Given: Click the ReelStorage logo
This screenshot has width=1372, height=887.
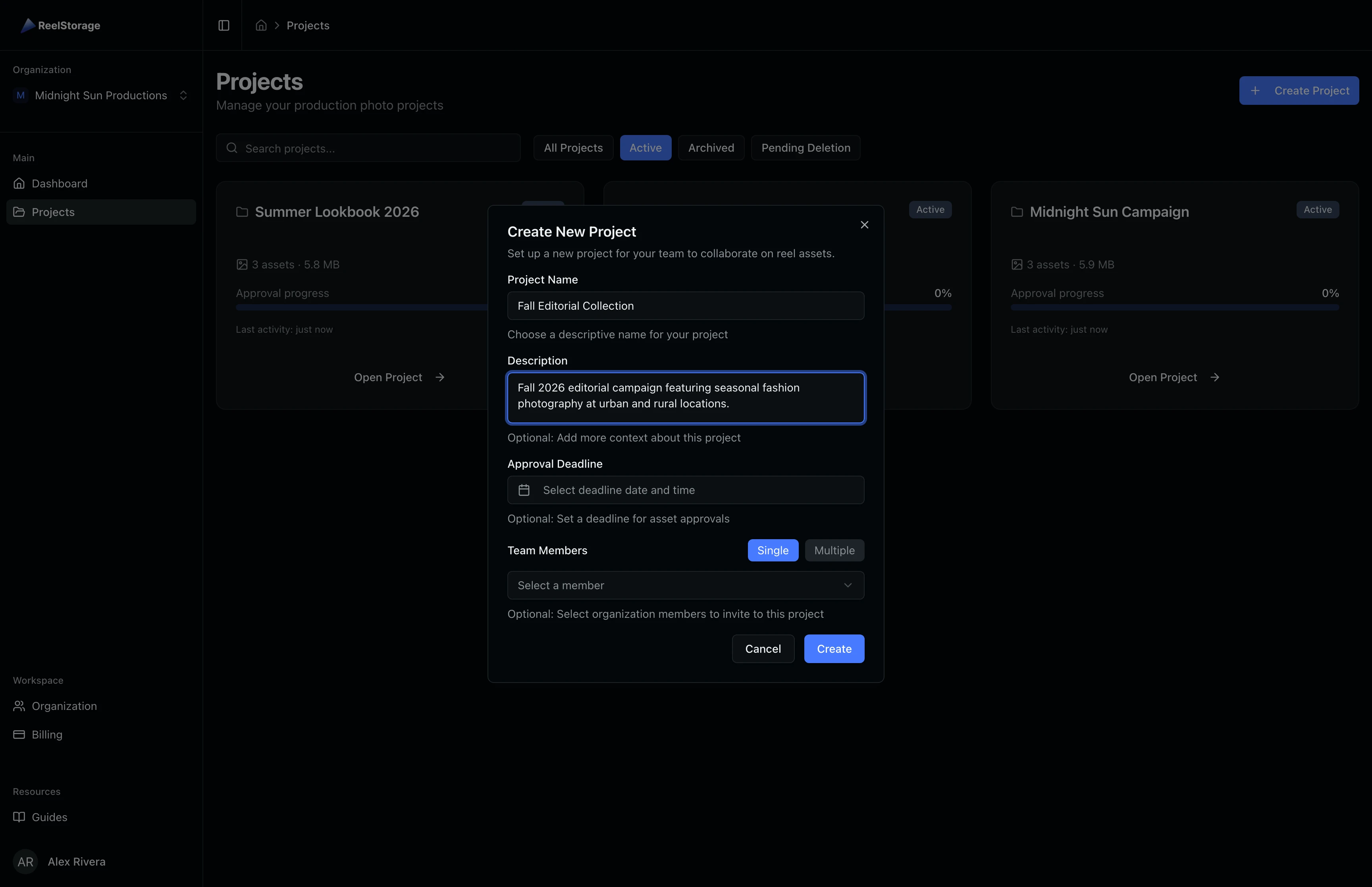Looking at the screenshot, I should (x=60, y=25).
